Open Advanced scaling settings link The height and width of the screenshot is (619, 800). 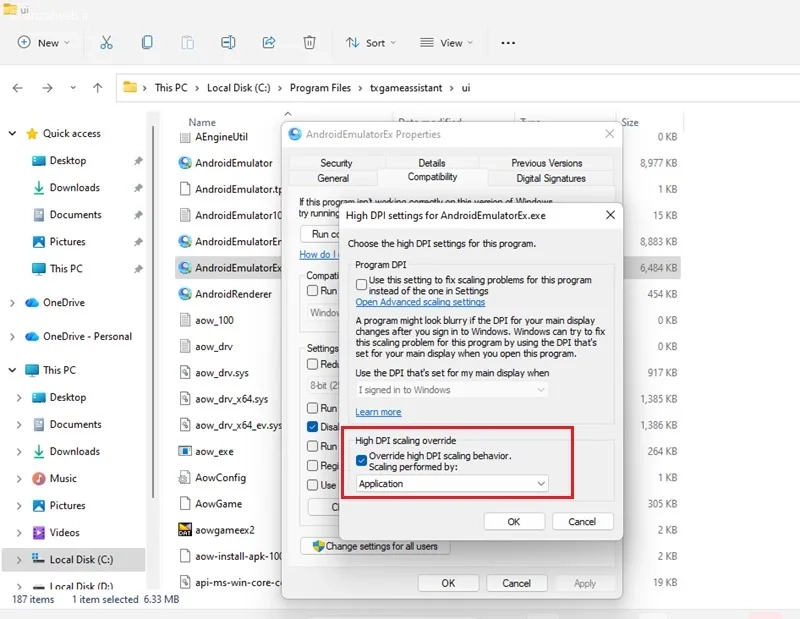tap(420, 302)
